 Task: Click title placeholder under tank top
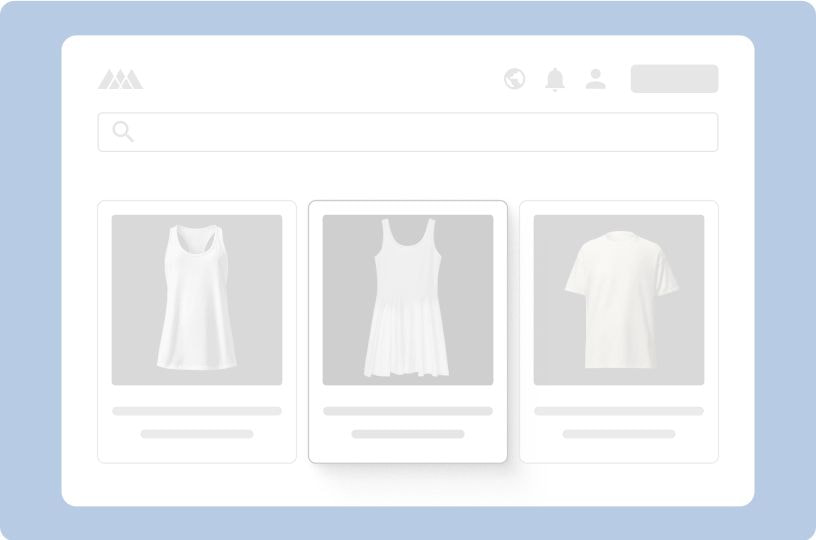(197, 411)
